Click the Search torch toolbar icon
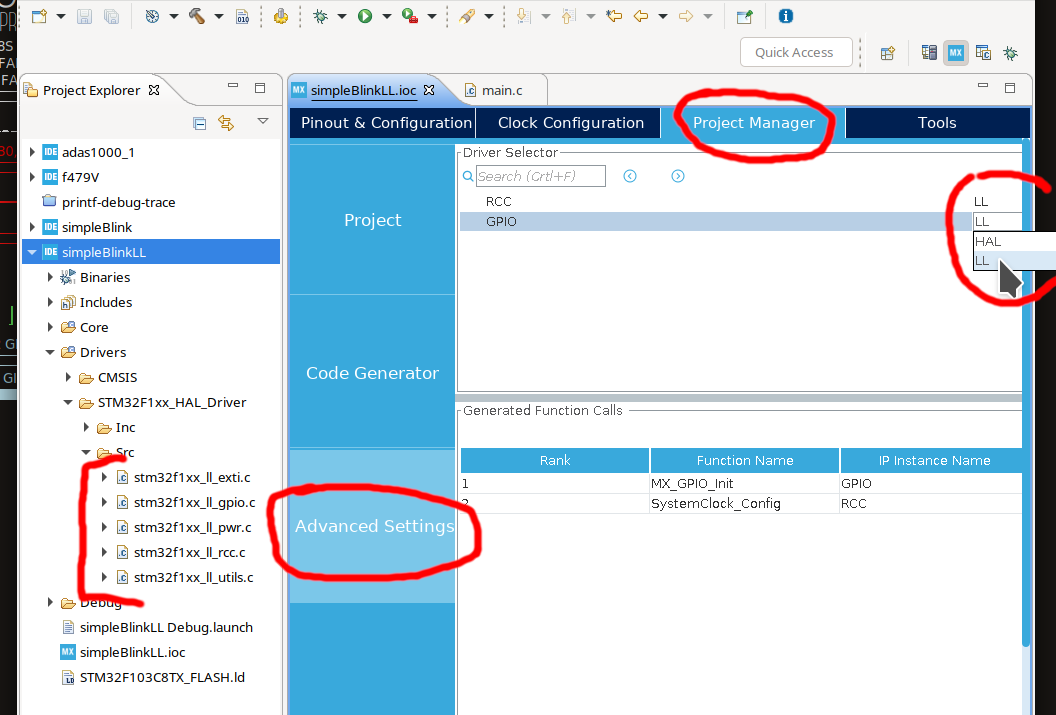Image resolution: width=1056 pixels, height=715 pixels. pyautogui.click(x=467, y=16)
